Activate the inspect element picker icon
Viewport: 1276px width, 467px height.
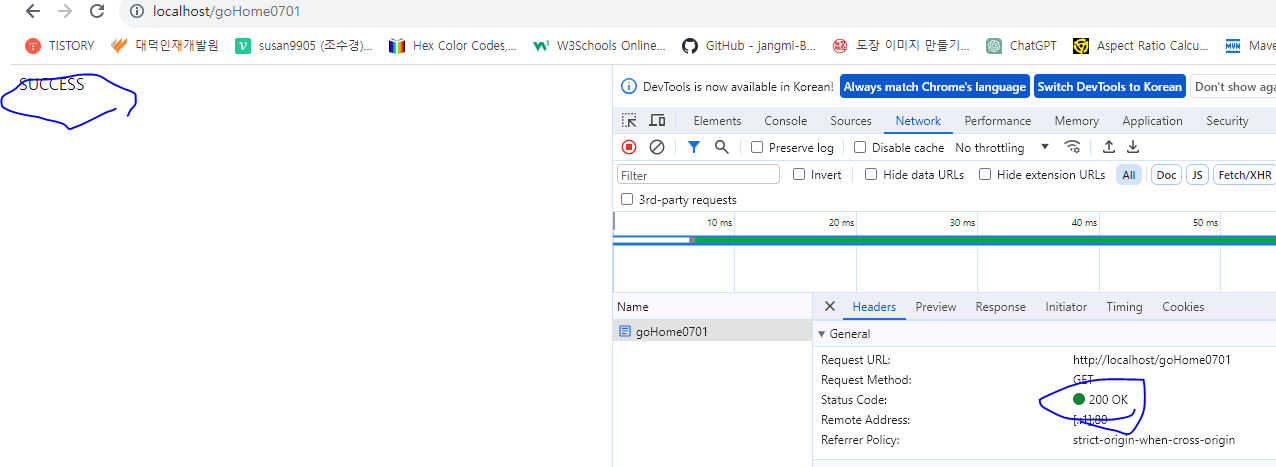629,121
